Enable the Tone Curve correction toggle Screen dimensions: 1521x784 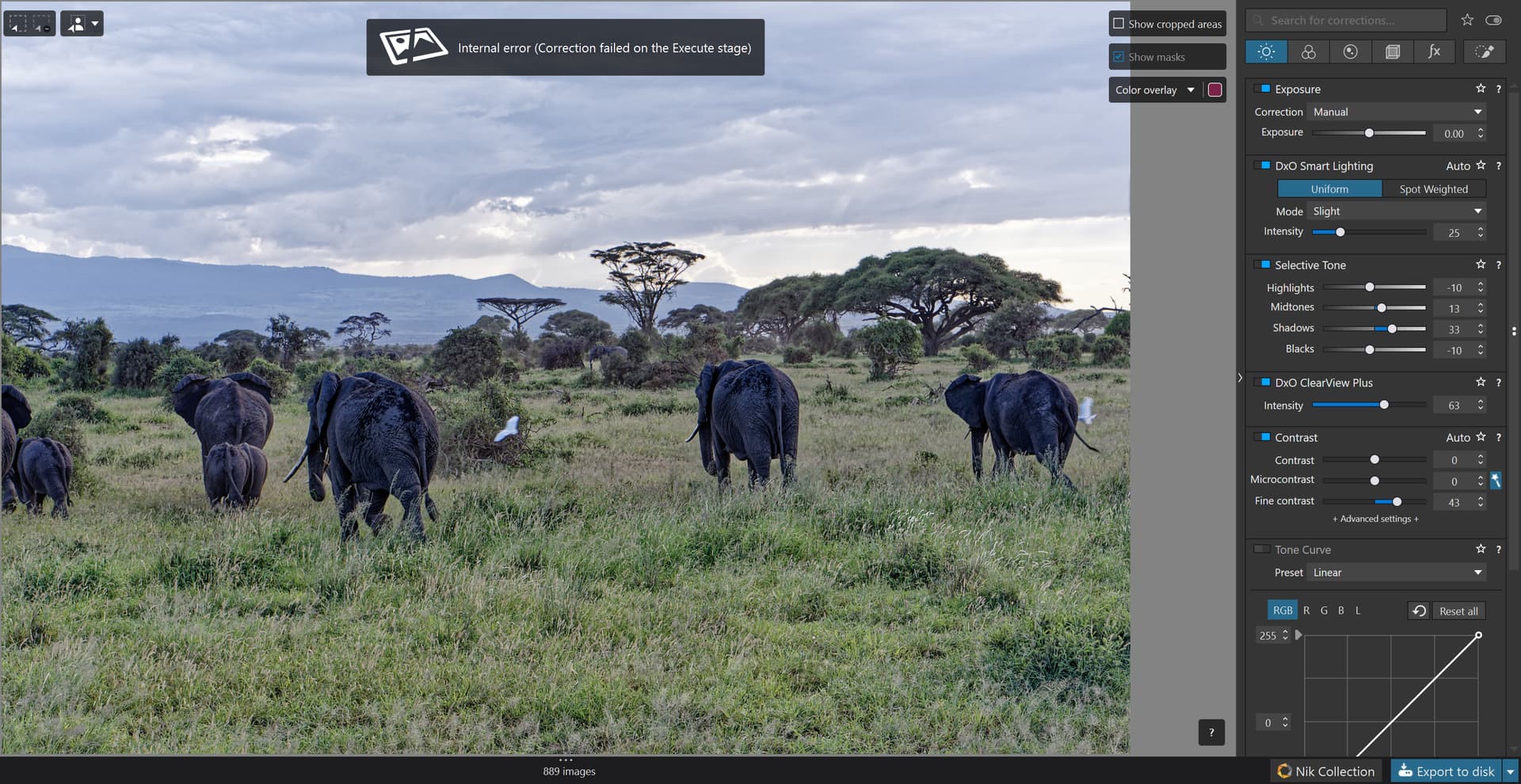click(x=1261, y=549)
